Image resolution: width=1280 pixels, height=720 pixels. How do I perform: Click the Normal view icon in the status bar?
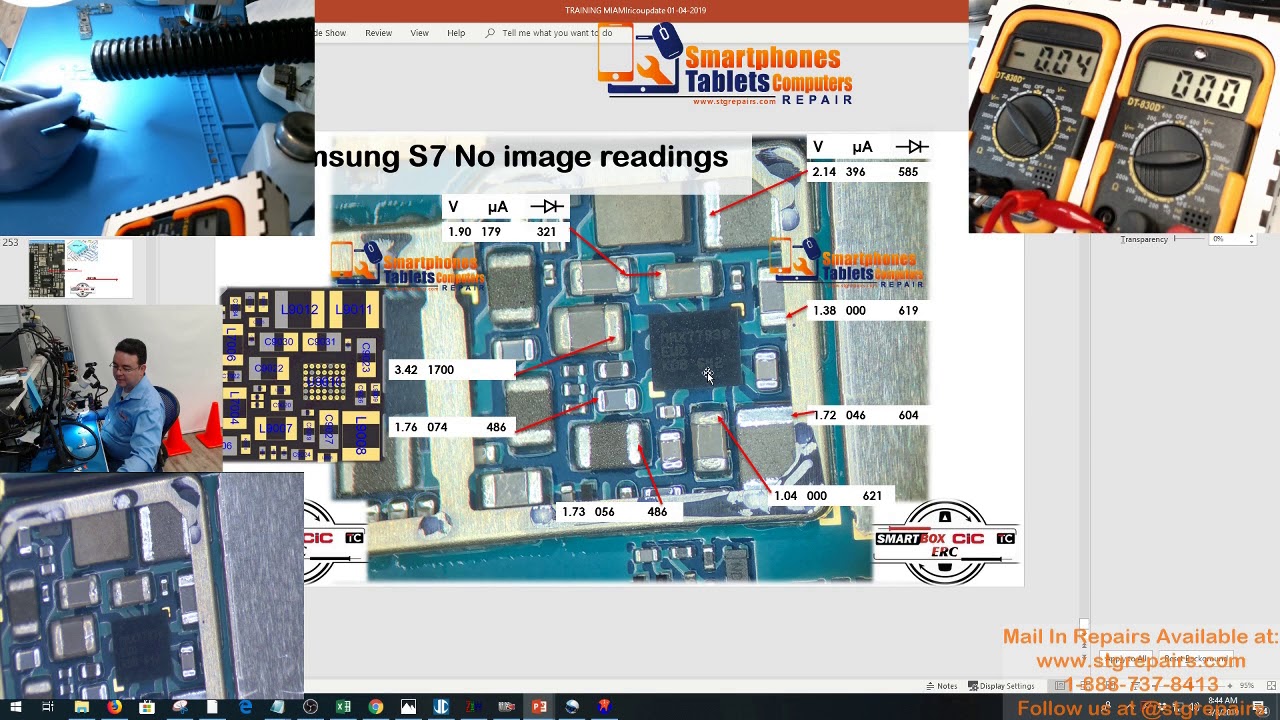1060,686
